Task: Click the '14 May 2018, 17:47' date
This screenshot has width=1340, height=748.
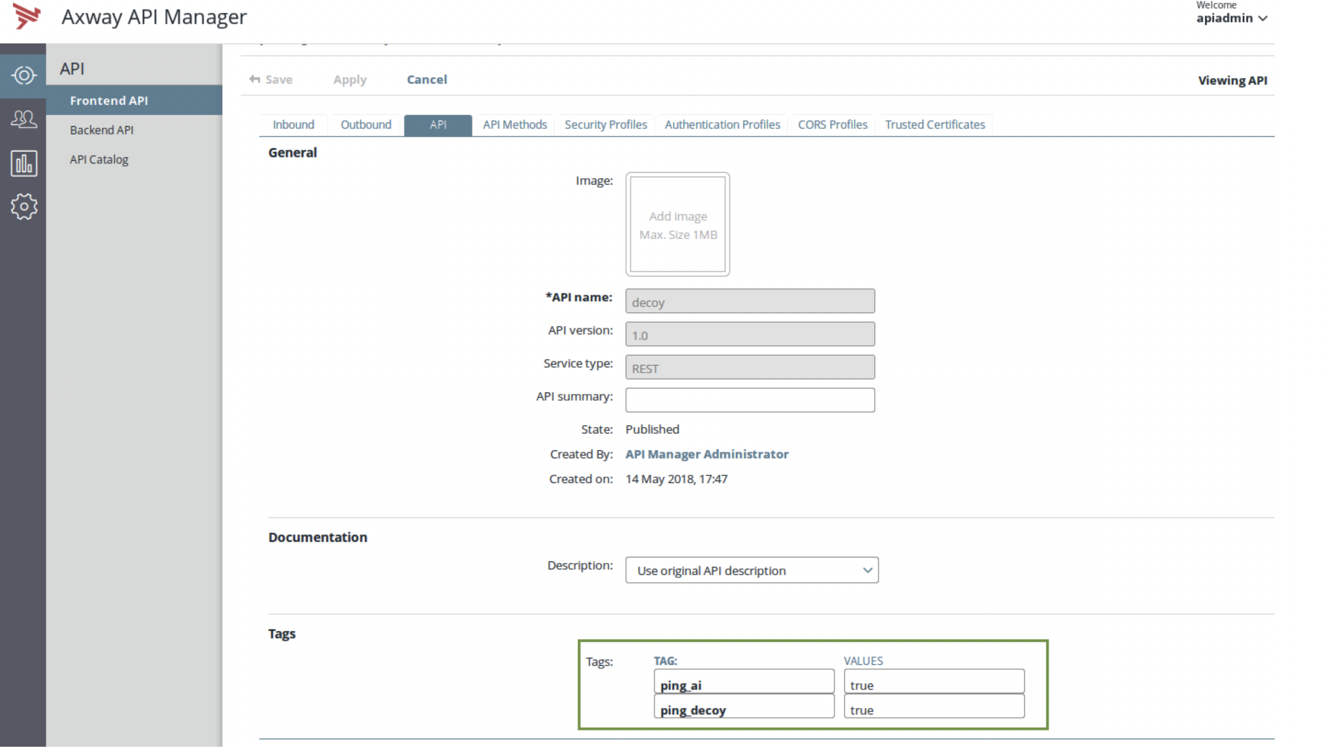Action: [676, 479]
